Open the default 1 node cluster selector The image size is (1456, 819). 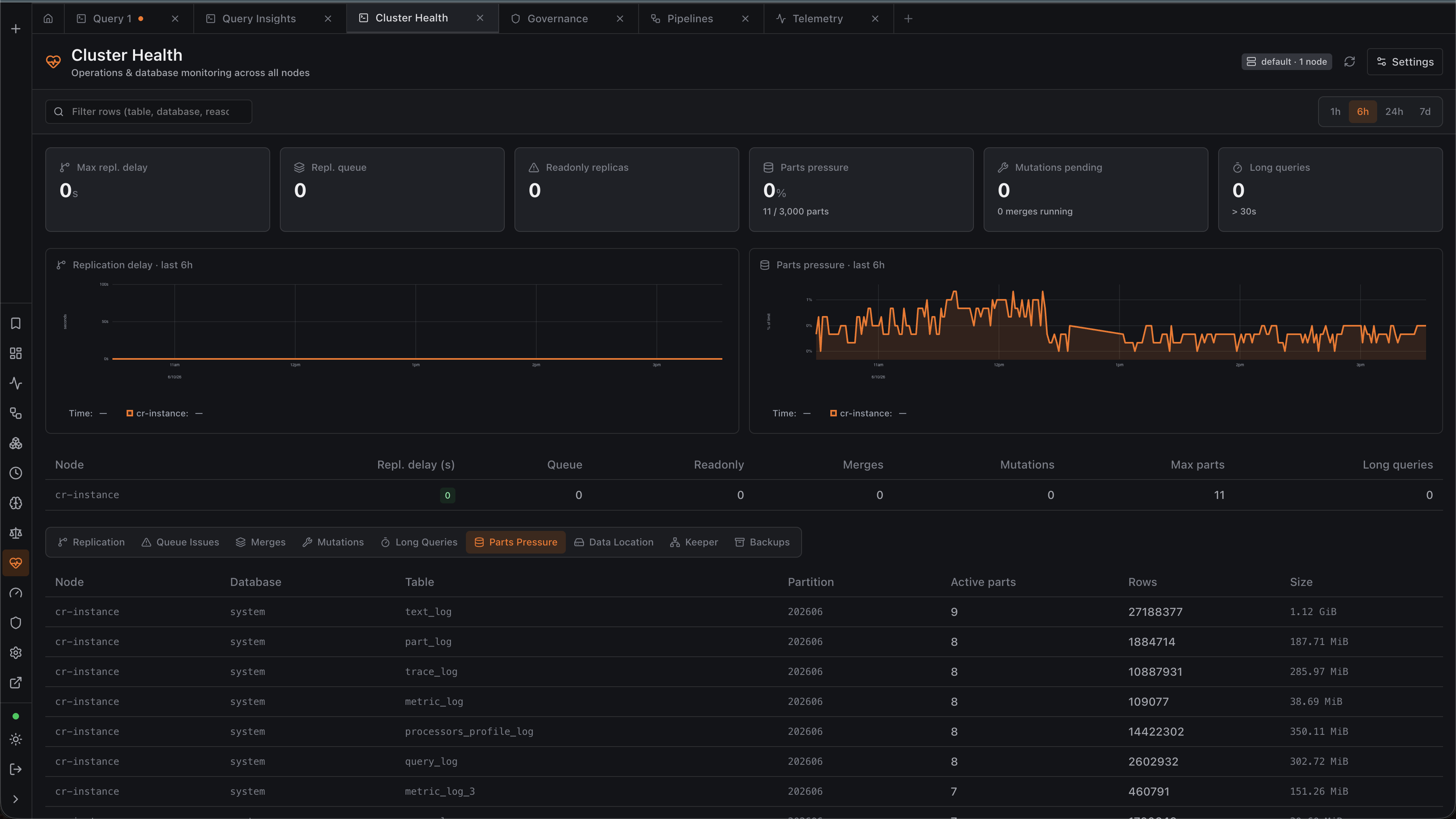1287,62
